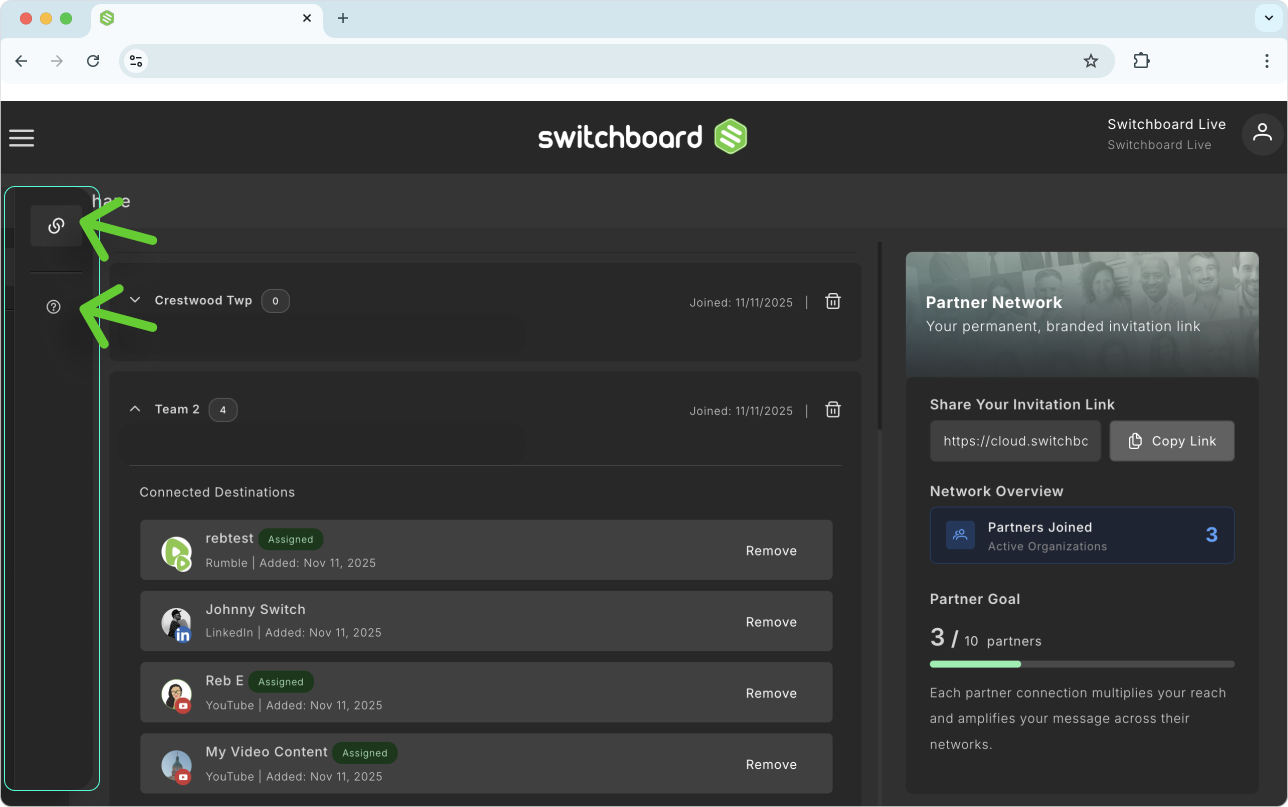Delete the Team 2 partner
Image resolution: width=1288 pixels, height=807 pixels.
(x=833, y=409)
